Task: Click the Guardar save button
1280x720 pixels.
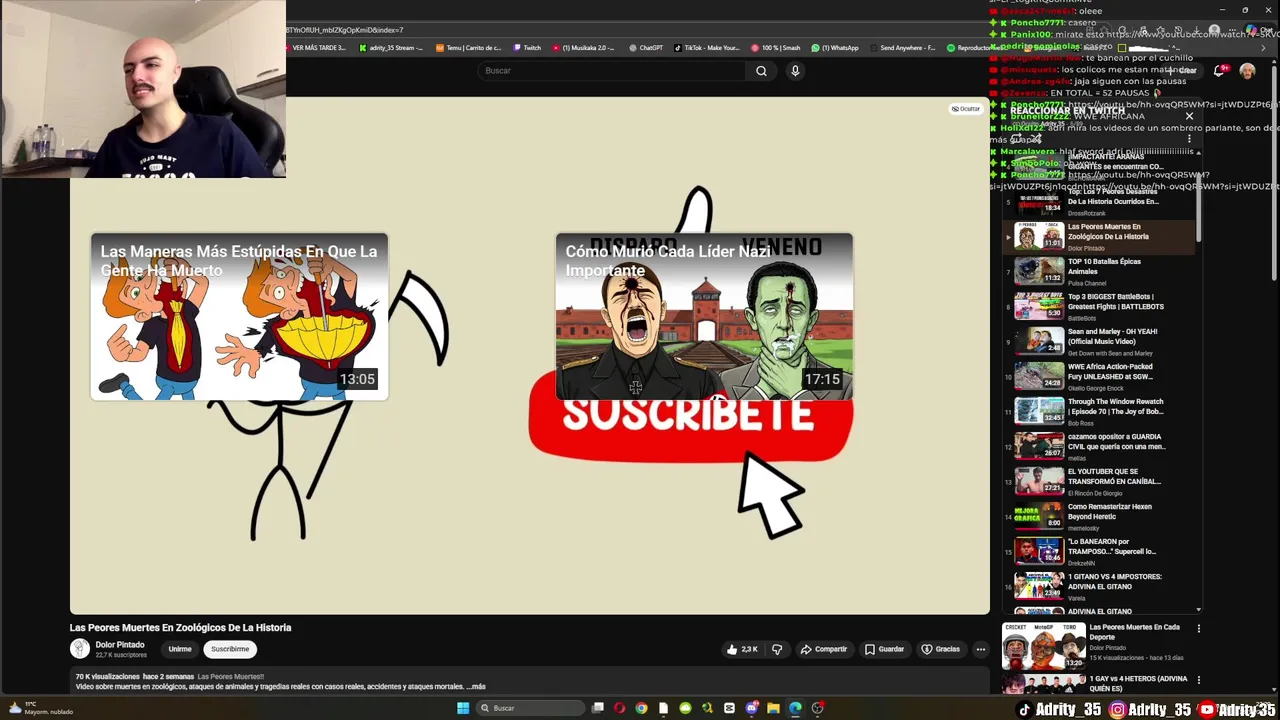Action: pyautogui.click(x=884, y=649)
